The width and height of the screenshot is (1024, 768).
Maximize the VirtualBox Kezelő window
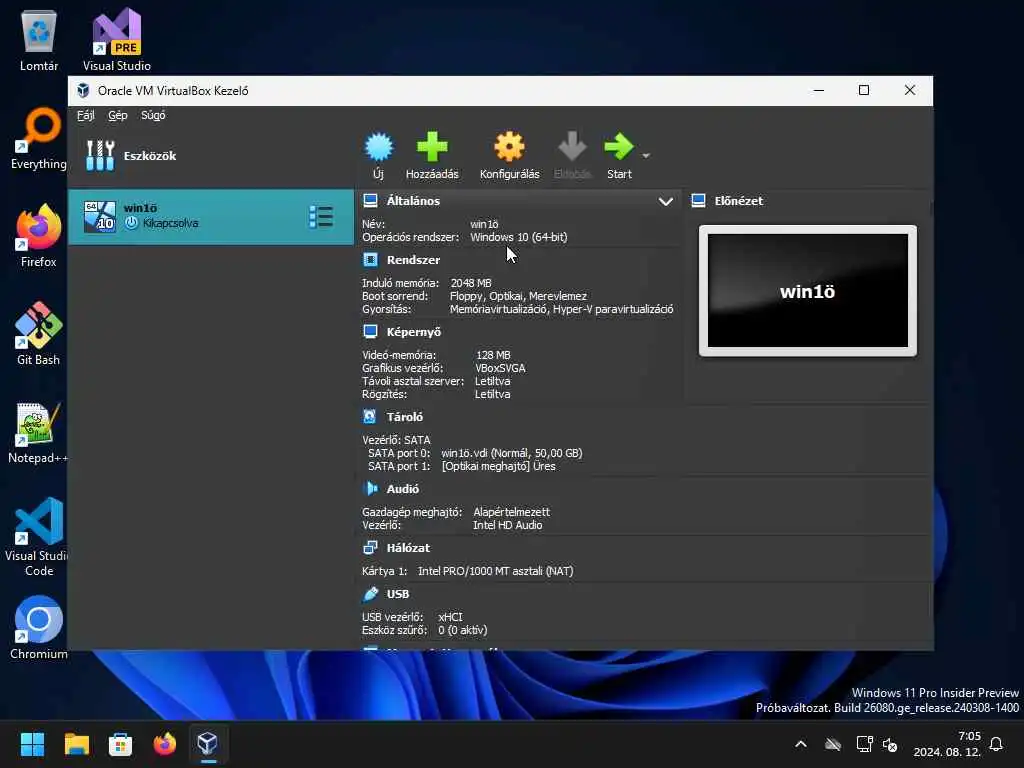tap(864, 90)
